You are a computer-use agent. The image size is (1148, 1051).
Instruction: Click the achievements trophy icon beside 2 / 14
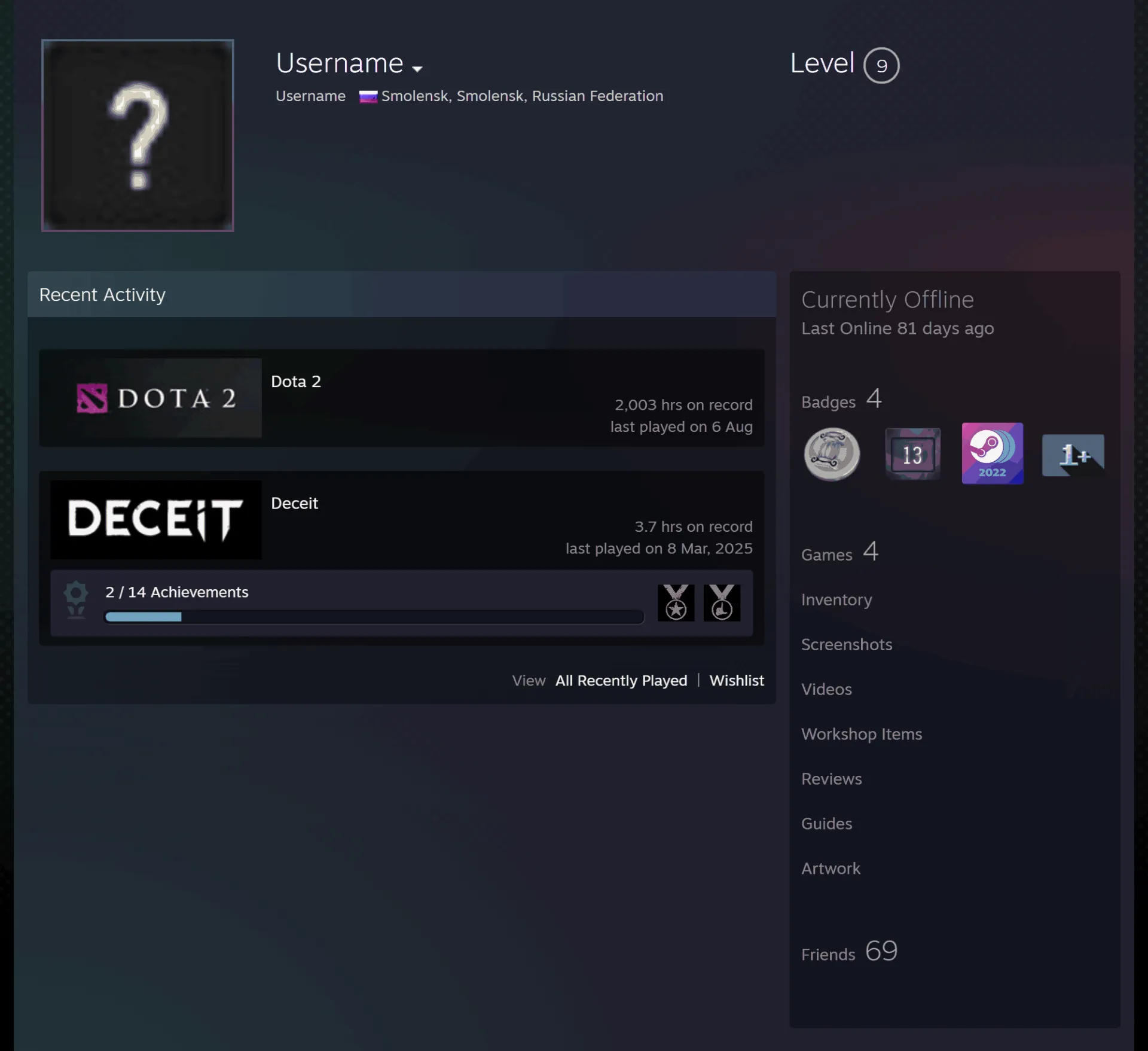(x=76, y=600)
